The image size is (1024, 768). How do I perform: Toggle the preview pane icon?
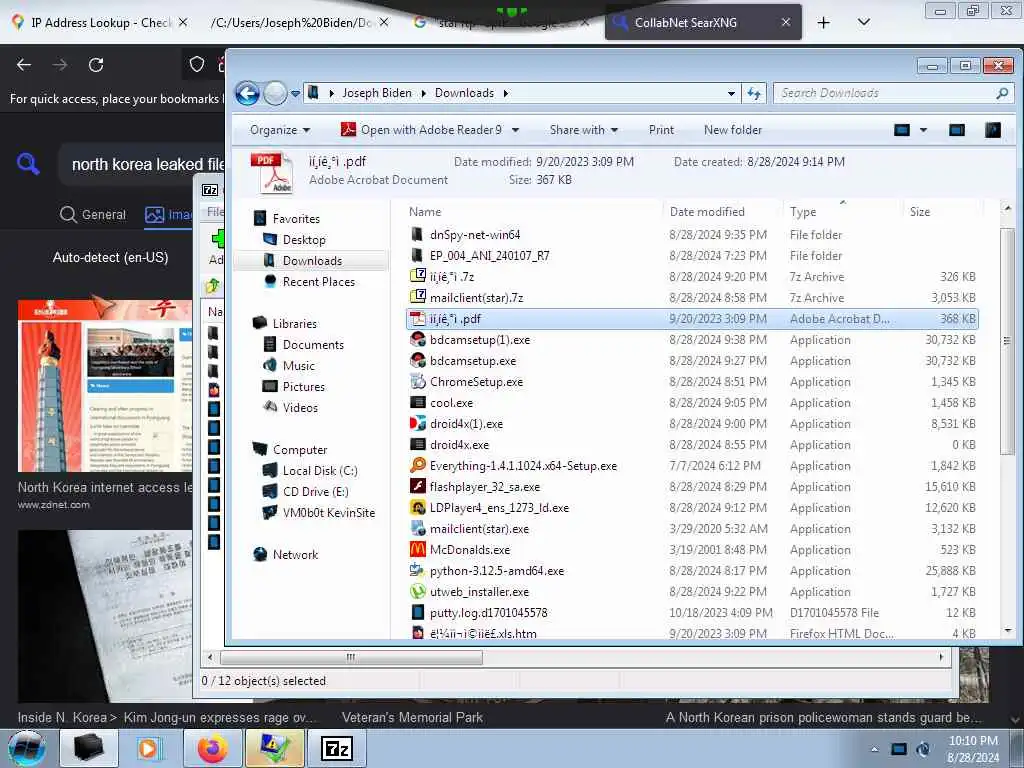pos(957,130)
